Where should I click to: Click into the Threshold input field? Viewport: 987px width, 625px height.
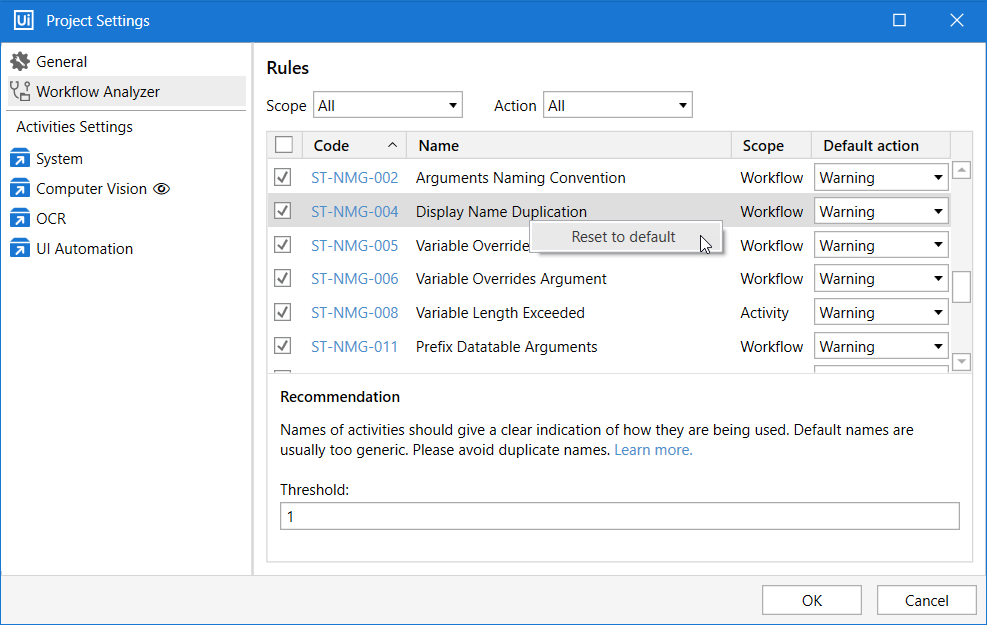pyautogui.click(x=619, y=517)
